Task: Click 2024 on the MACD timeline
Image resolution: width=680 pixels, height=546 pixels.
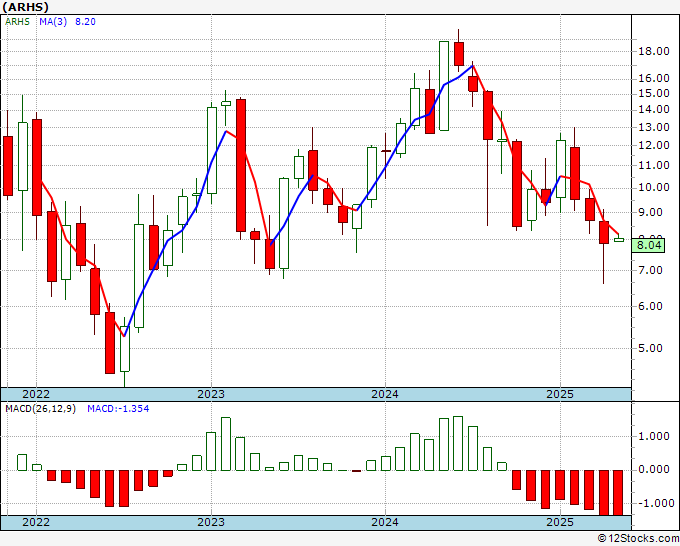Action: pyautogui.click(x=385, y=523)
